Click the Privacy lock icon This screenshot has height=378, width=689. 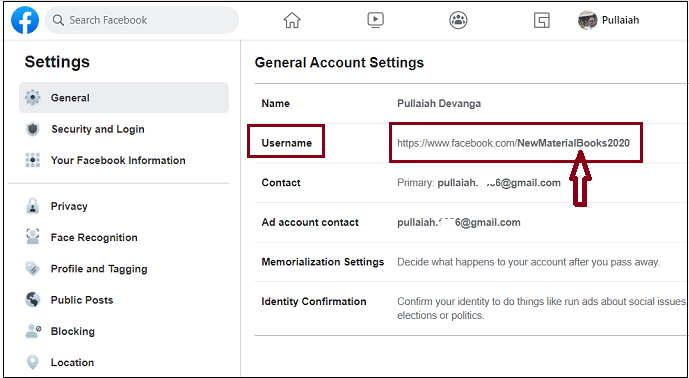33,206
